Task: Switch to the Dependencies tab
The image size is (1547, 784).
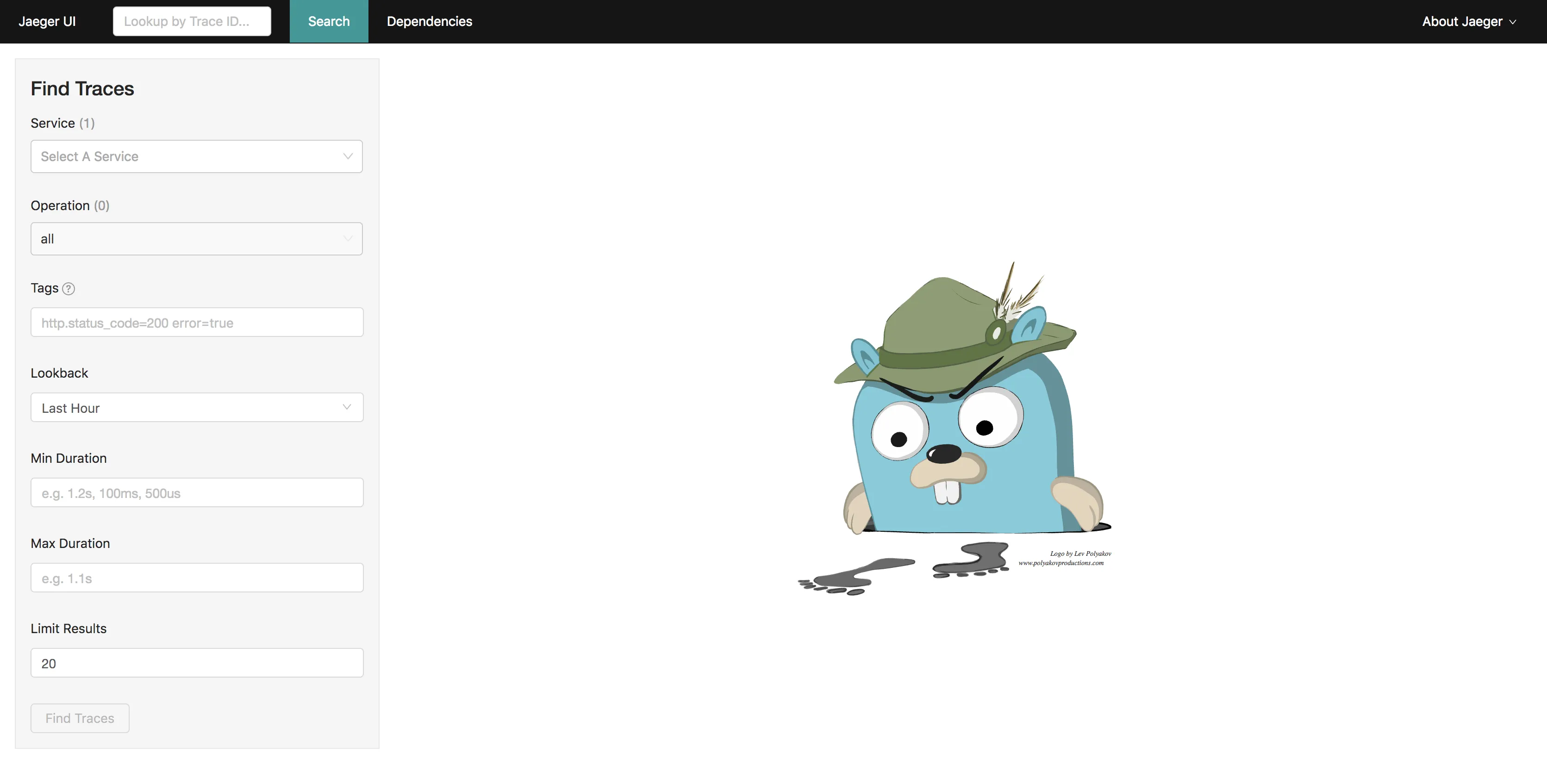Action: (429, 22)
